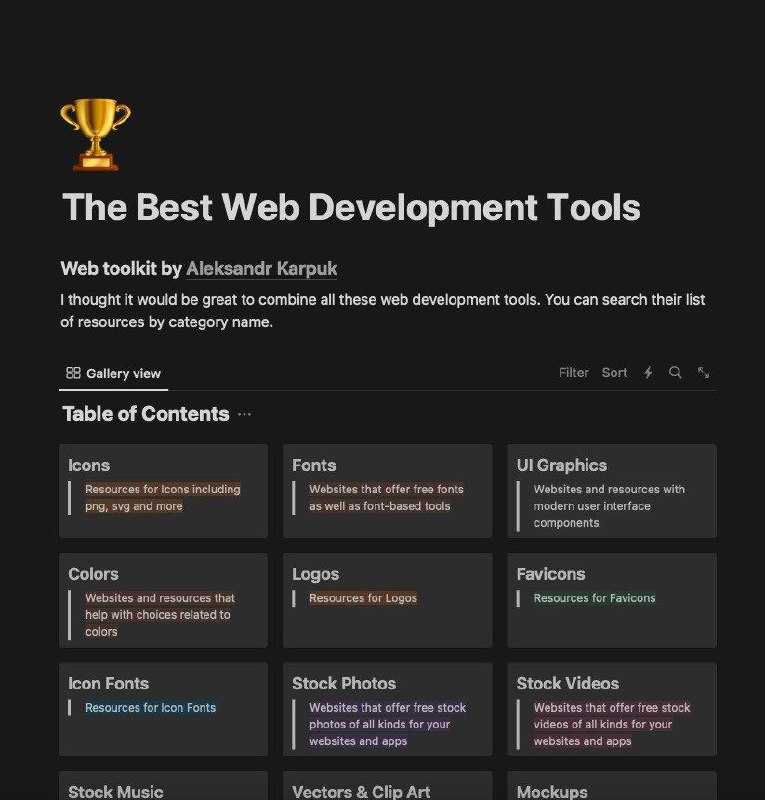Open the Stock Photos card
The width and height of the screenshot is (765, 800).
point(388,709)
